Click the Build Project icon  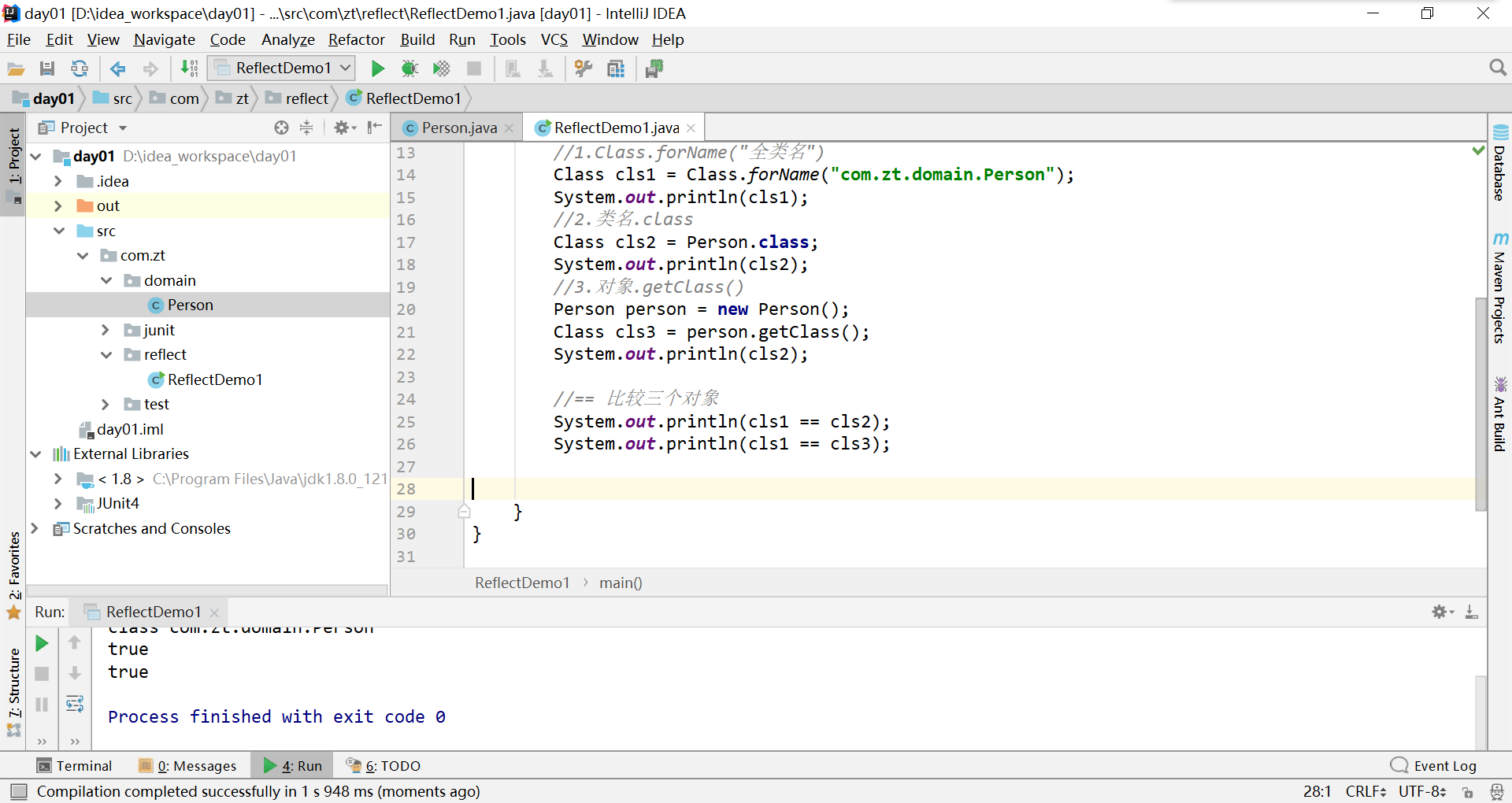click(x=189, y=68)
